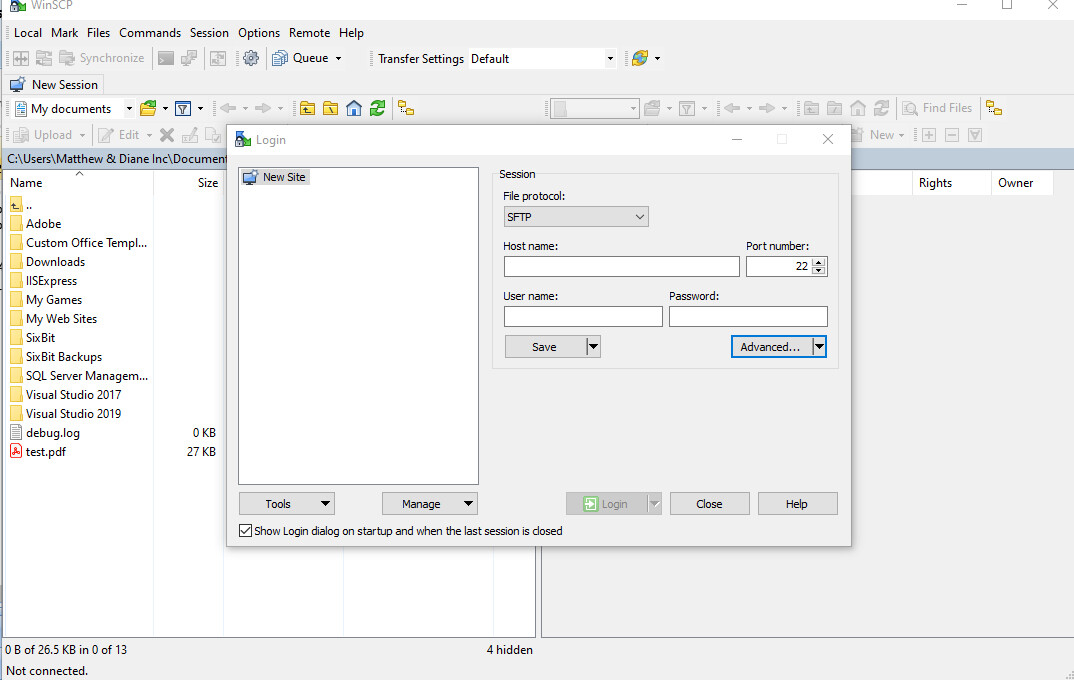Image resolution: width=1074 pixels, height=680 pixels.
Task: Expand the Save button dropdown arrow
Action: pyautogui.click(x=593, y=347)
